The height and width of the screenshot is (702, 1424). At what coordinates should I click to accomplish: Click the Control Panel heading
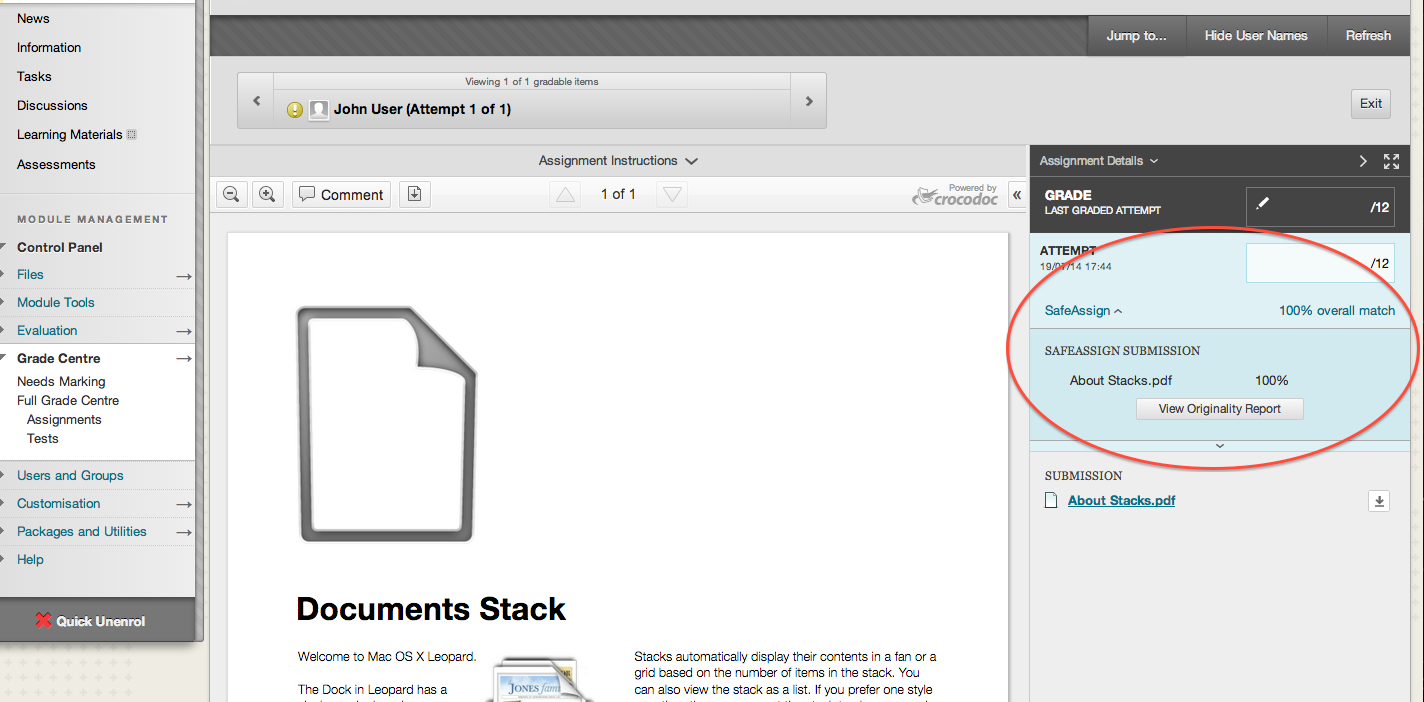[60, 247]
